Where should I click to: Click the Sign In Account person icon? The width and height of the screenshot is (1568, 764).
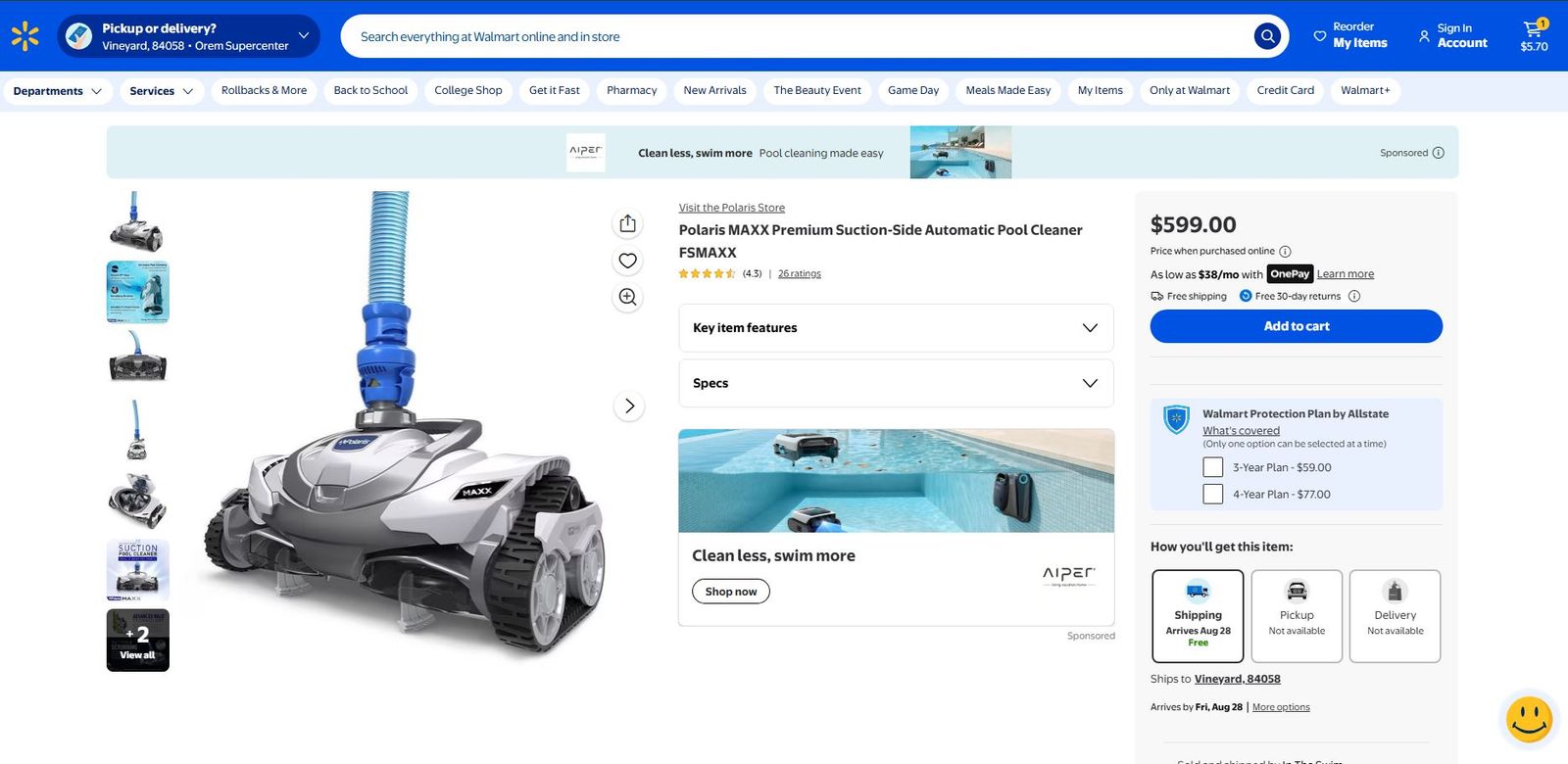coord(1424,36)
